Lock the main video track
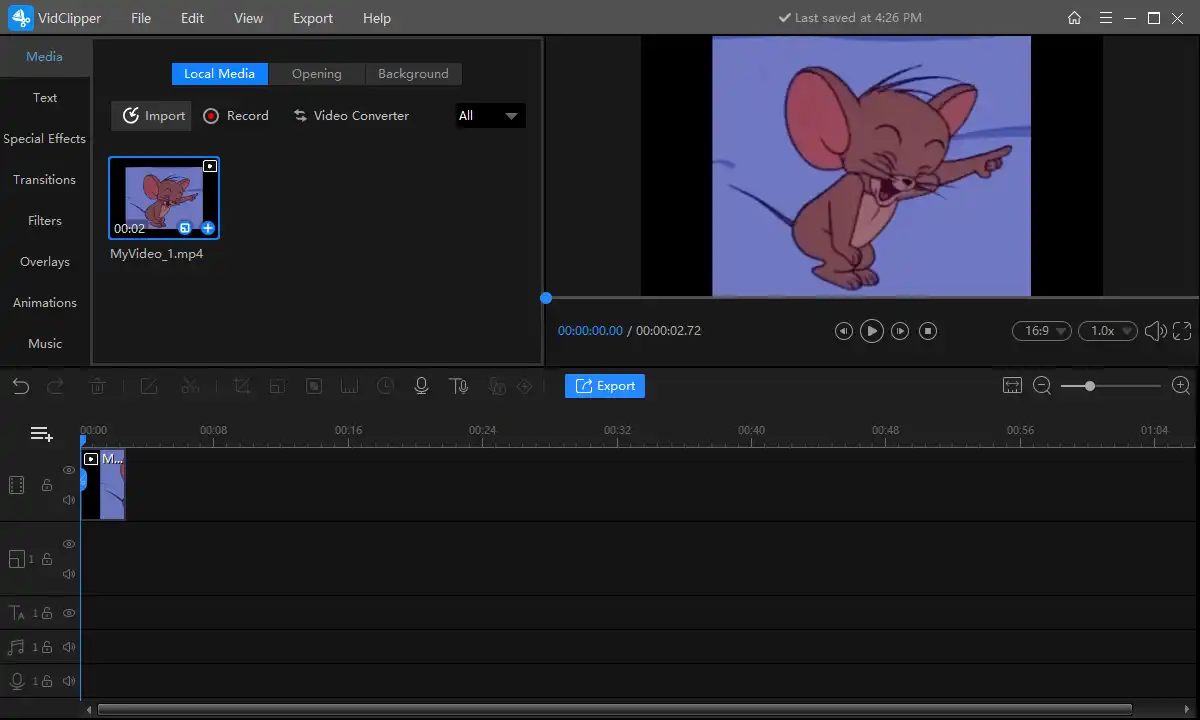 (46, 485)
